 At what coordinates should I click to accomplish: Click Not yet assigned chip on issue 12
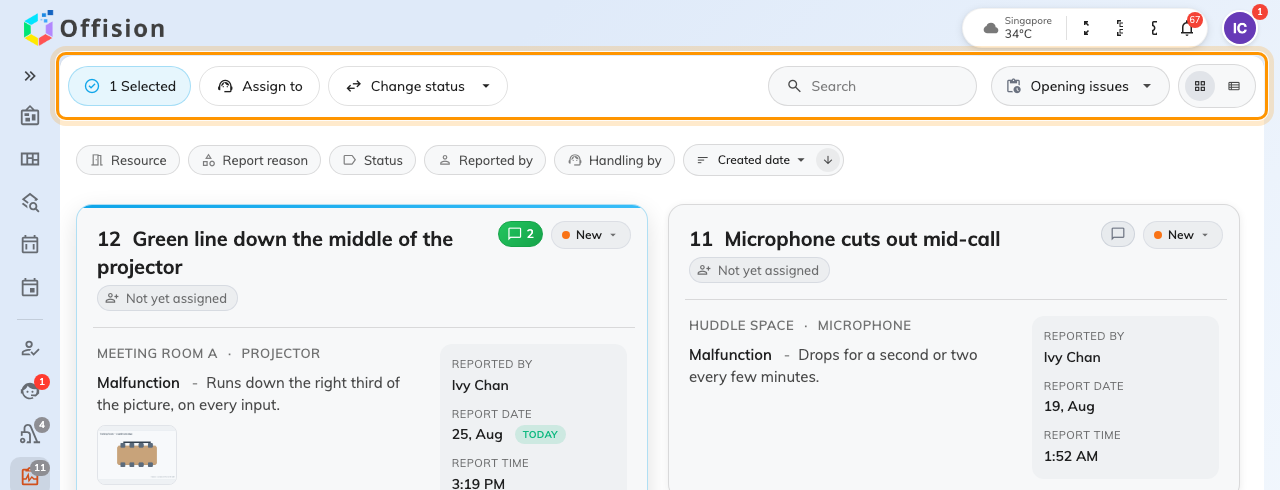(167, 298)
